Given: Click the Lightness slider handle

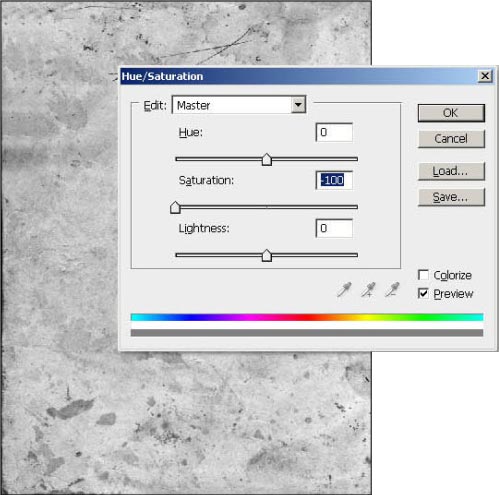Looking at the screenshot, I should coord(267,256).
